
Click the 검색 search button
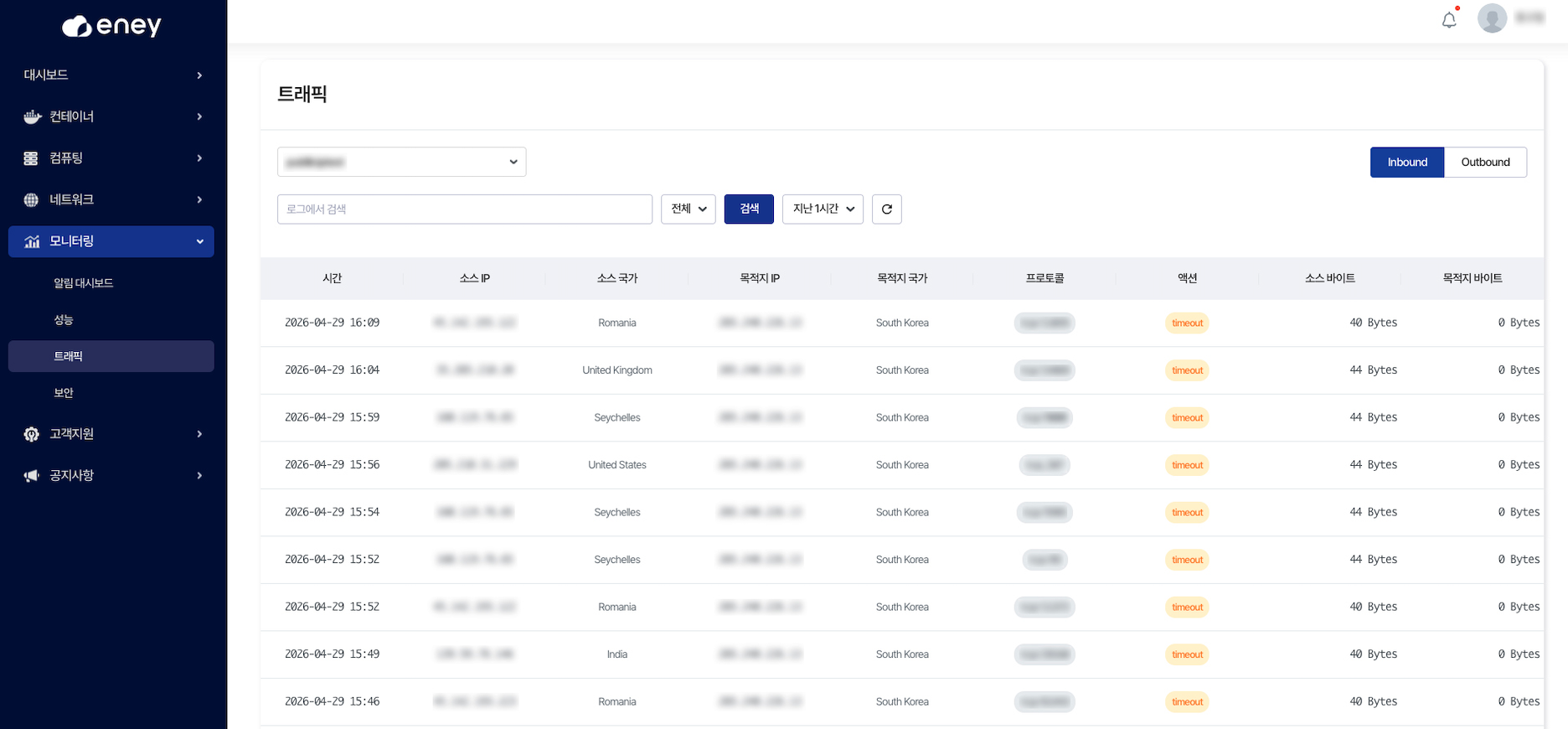pyautogui.click(x=749, y=209)
